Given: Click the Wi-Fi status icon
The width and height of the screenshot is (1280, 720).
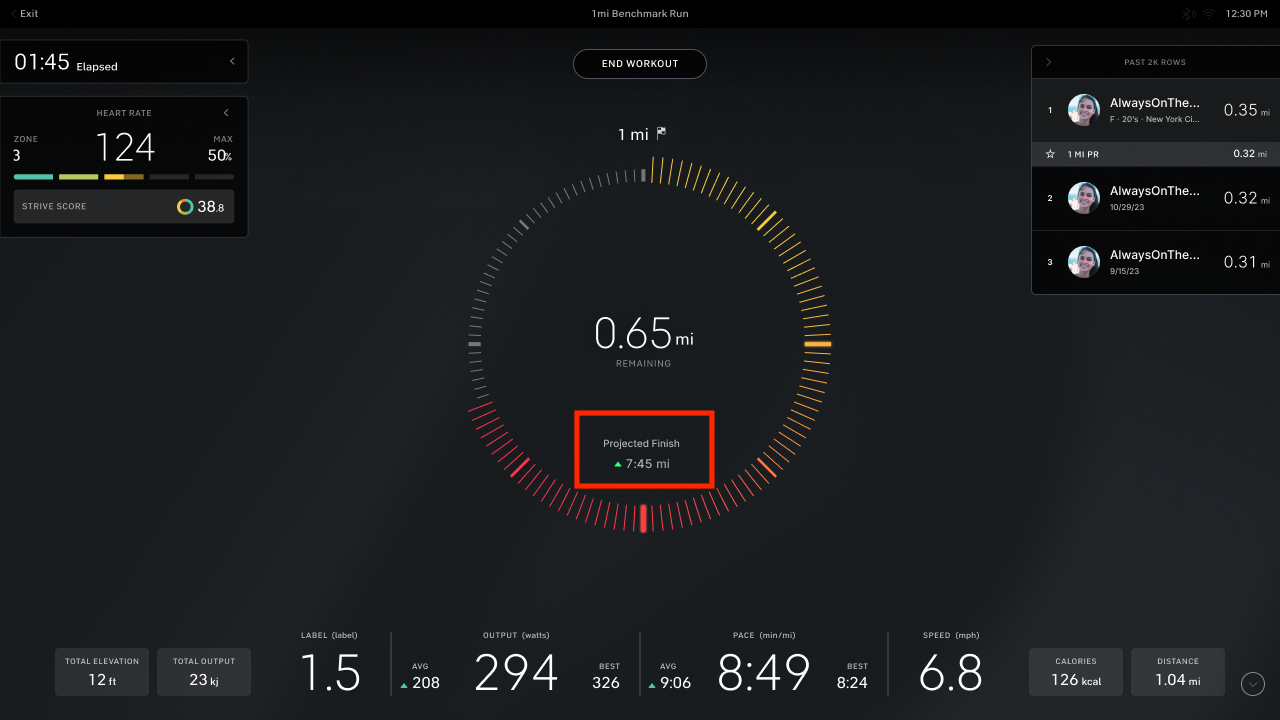Looking at the screenshot, I should tap(1208, 14).
